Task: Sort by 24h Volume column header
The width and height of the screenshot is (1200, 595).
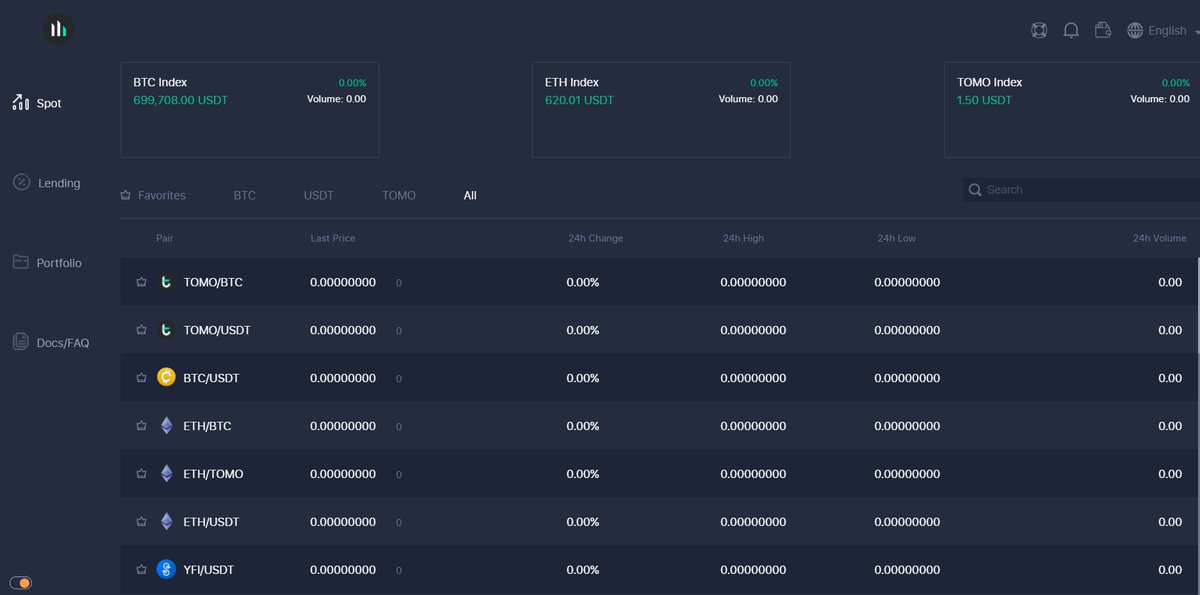Action: pos(1159,238)
